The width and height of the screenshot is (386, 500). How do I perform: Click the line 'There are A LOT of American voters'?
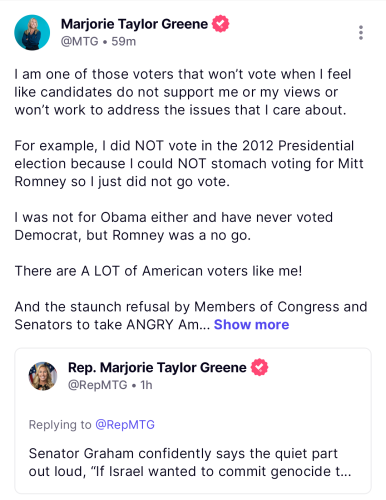[158, 271]
